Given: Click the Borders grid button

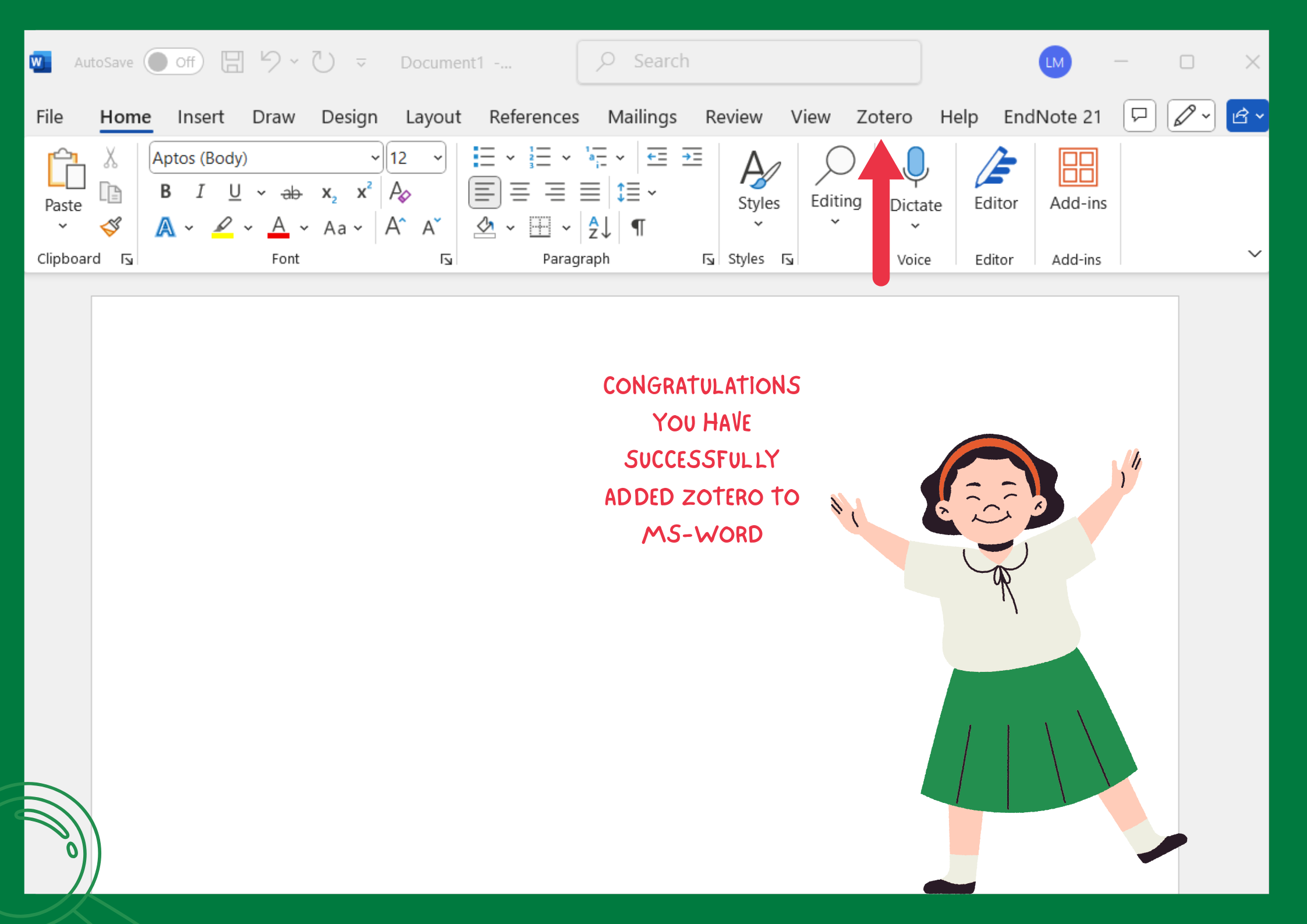Looking at the screenshot, I should point(540,227).
